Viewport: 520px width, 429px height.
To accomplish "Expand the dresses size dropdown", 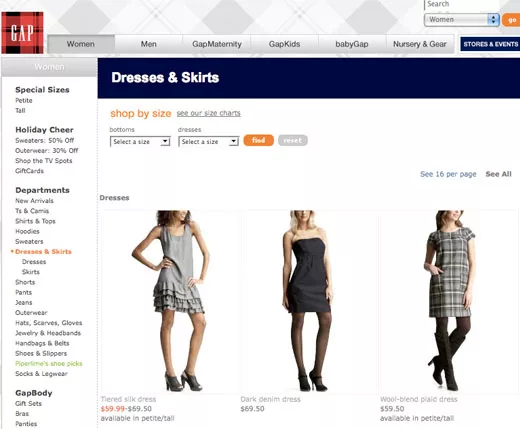I will 209,142.
